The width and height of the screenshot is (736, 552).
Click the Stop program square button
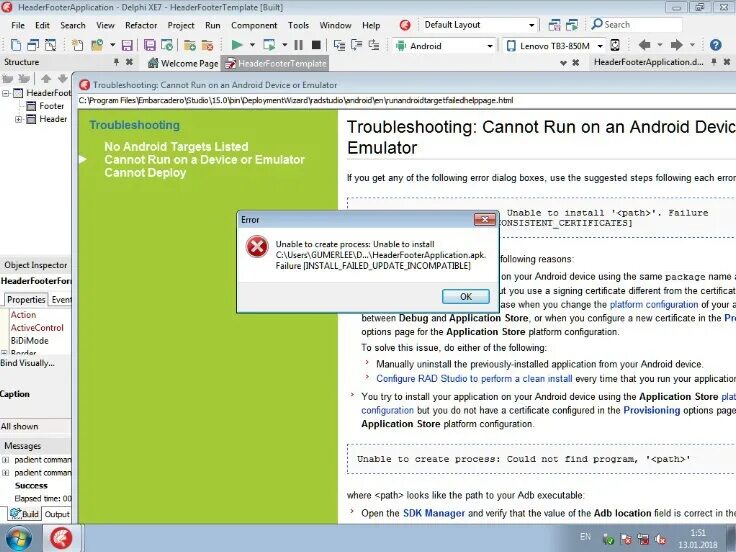(x=316, y=45)
